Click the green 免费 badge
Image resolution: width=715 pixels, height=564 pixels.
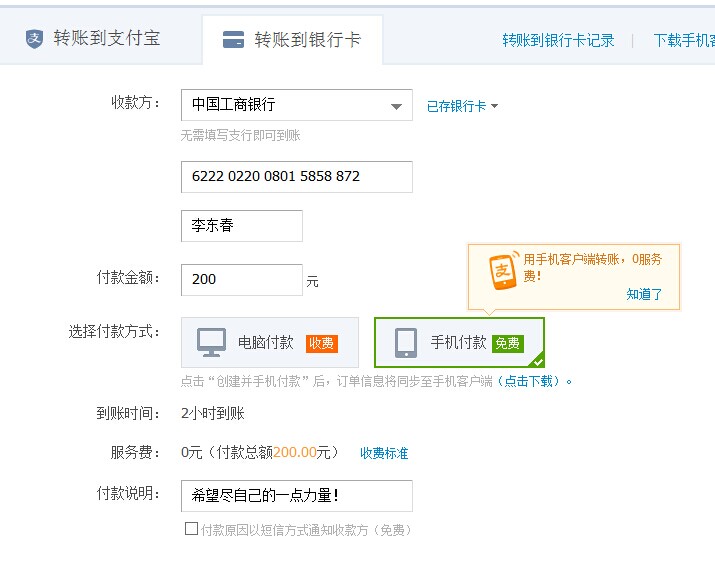[x=507, y=343]
